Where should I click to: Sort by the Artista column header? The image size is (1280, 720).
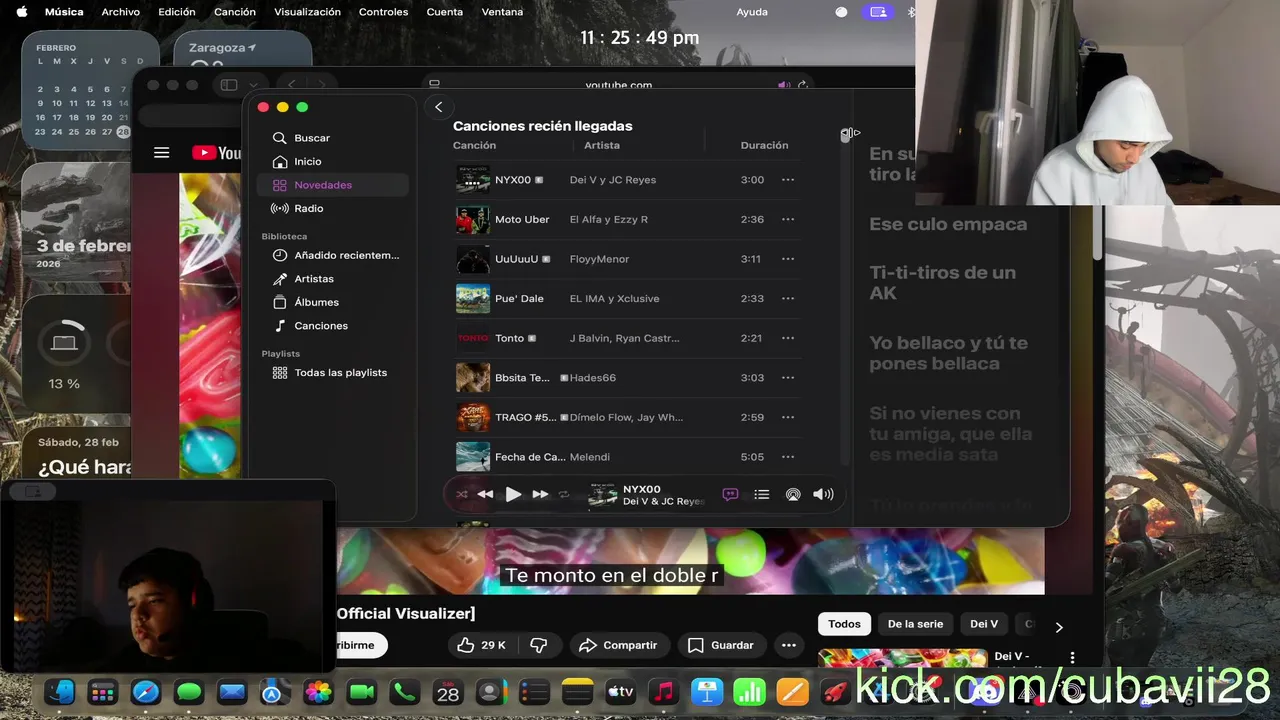pos(602,145)
